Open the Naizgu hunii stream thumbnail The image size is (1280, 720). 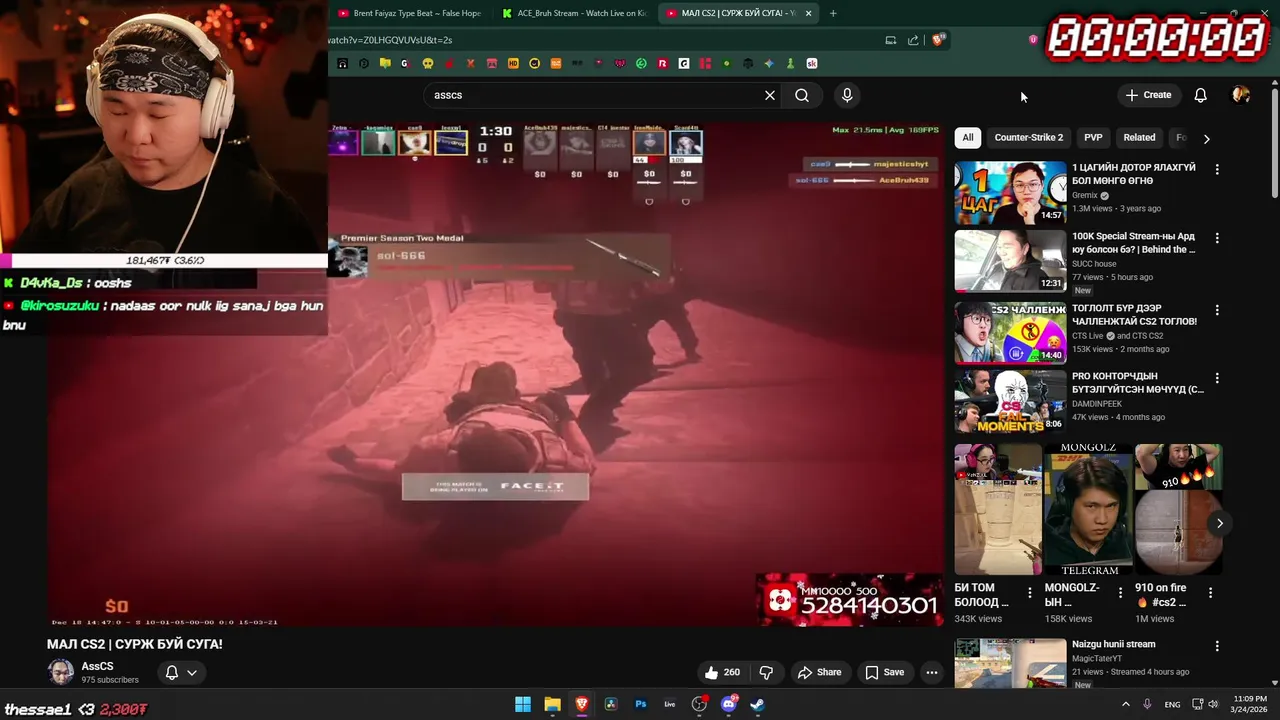[x=1010, y=664]
